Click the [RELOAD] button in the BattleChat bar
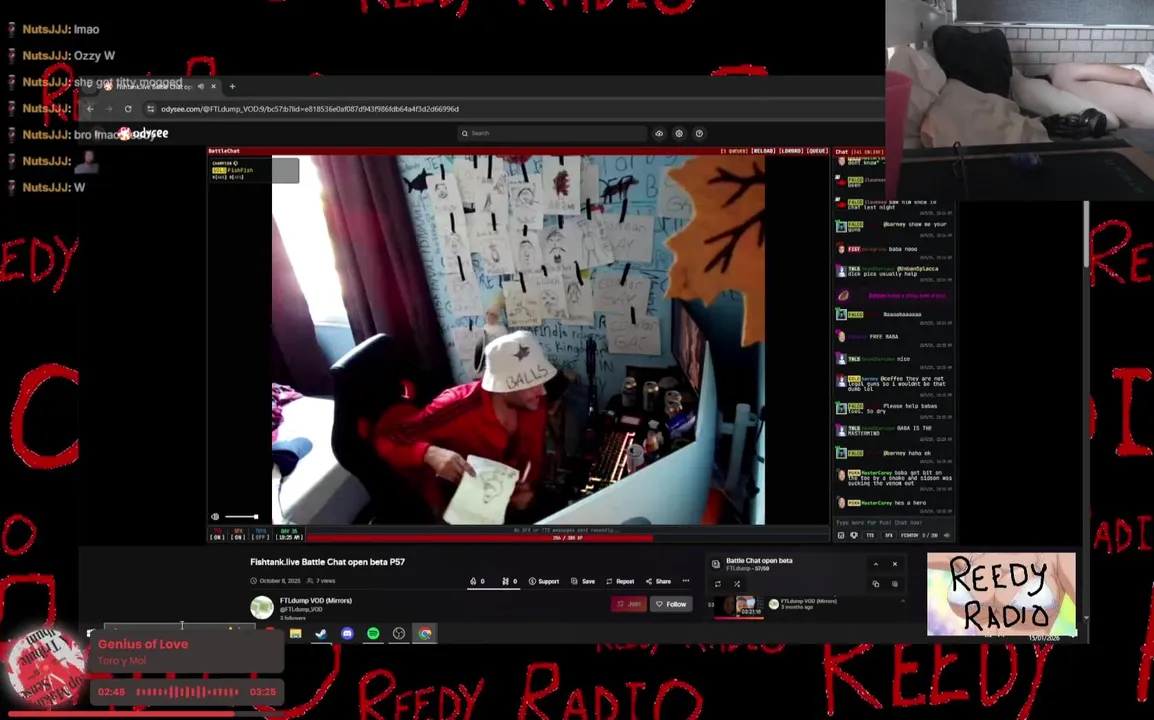The width and height of the screenshot is (1154, 720). pyautogui.click(x=763, y=151)
